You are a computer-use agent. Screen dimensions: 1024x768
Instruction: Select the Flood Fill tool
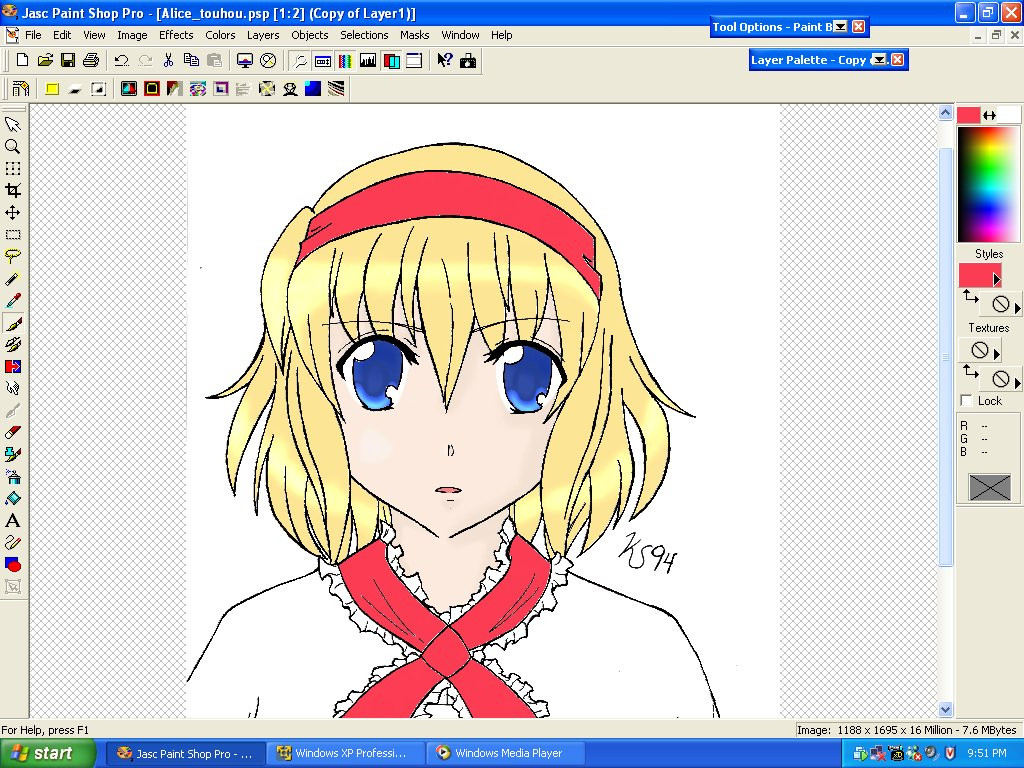12,498
